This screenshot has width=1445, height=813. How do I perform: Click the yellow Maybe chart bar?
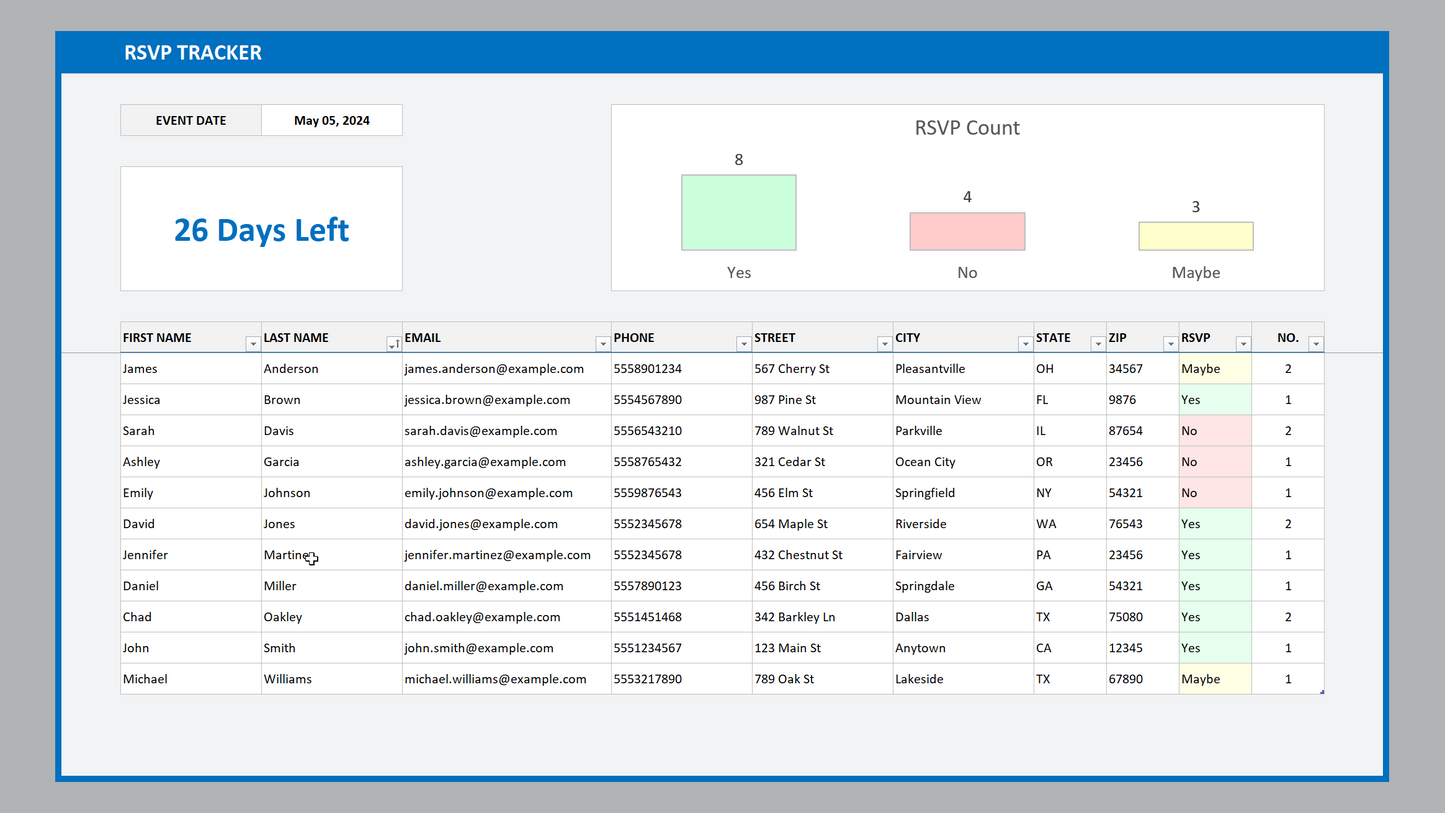(x=1195, y=236)
